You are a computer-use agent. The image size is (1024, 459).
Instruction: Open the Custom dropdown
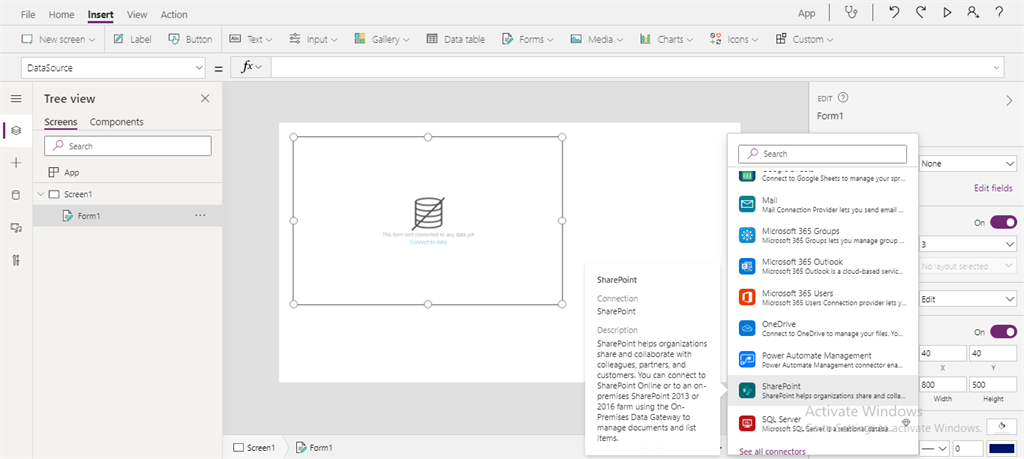click(804, 39)
